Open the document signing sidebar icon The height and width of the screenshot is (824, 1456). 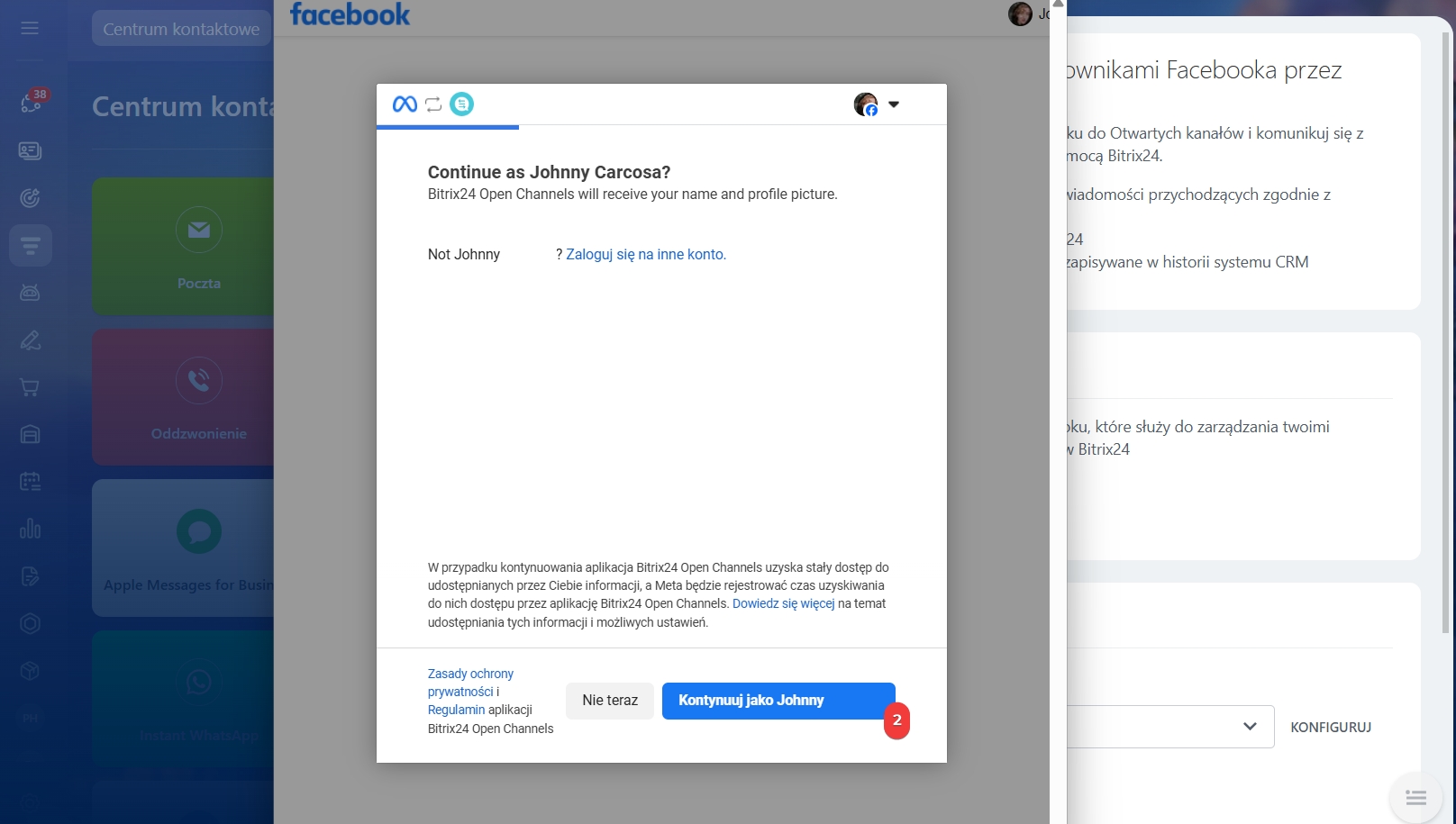[x=30, y=576]
